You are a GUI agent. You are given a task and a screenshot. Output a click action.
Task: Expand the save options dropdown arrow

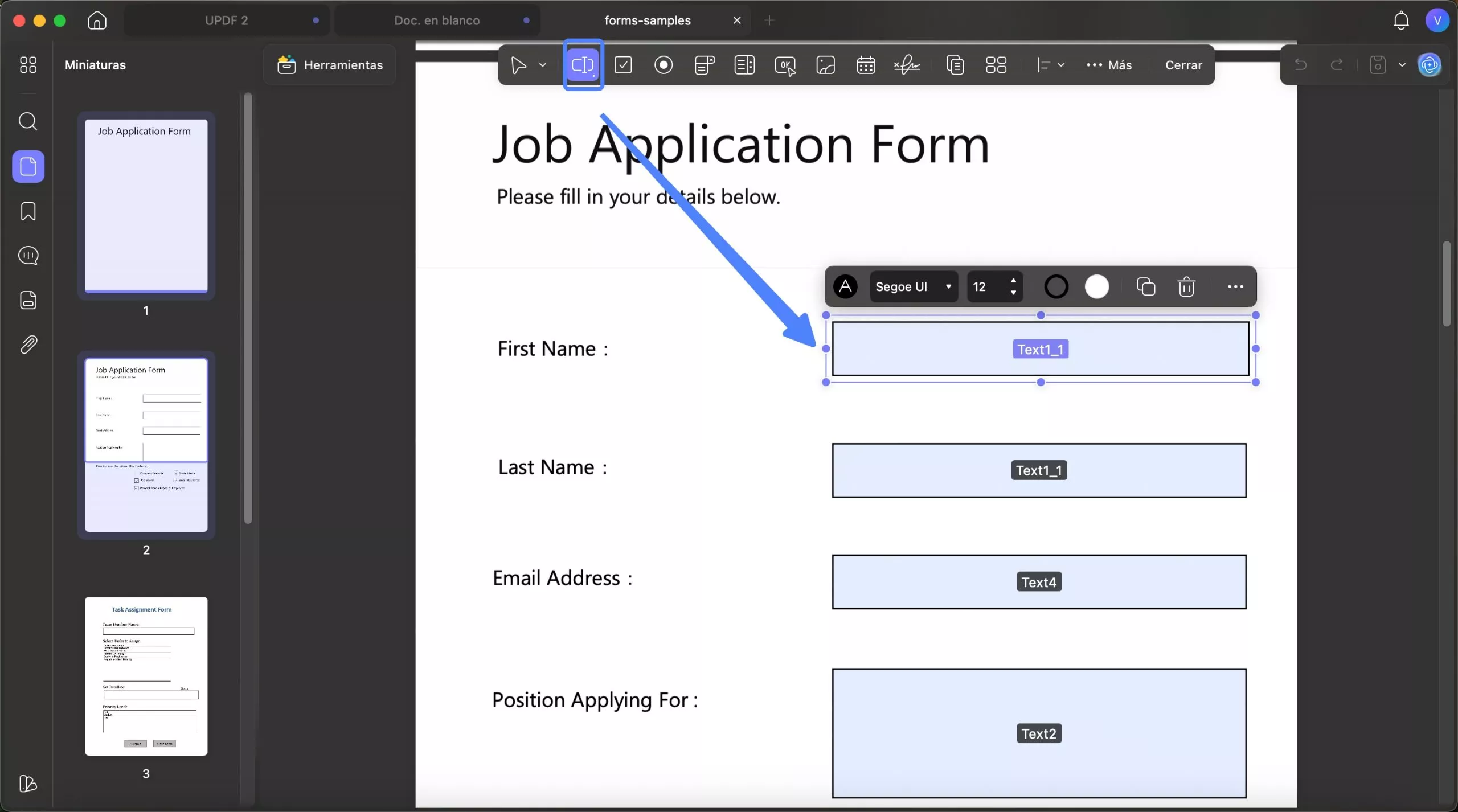1402,65
